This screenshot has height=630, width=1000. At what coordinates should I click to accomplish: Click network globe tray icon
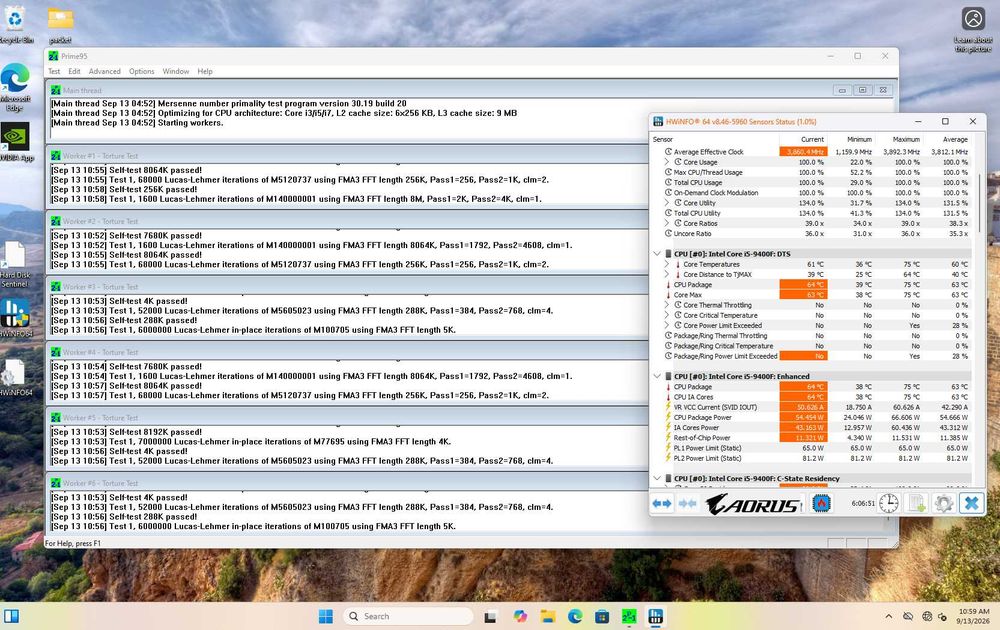[x=927, y=617]
